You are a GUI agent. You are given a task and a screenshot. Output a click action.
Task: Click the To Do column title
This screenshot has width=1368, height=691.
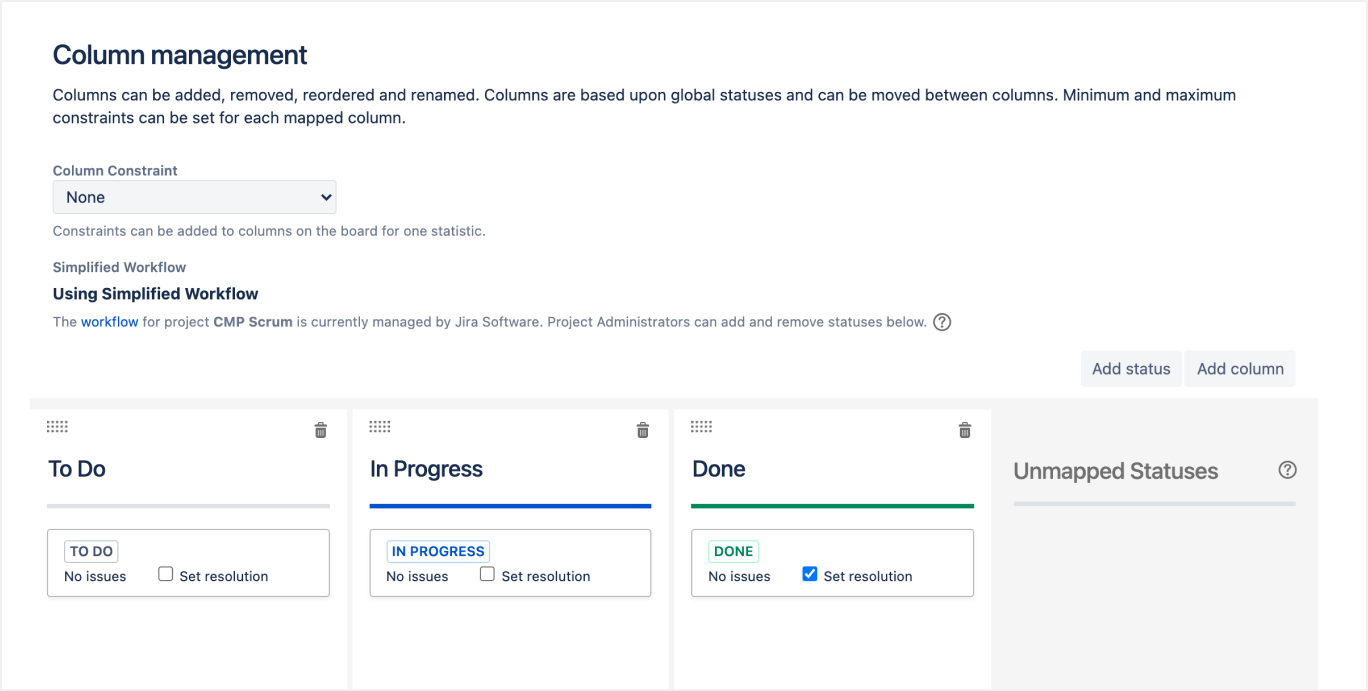point(77,469)
